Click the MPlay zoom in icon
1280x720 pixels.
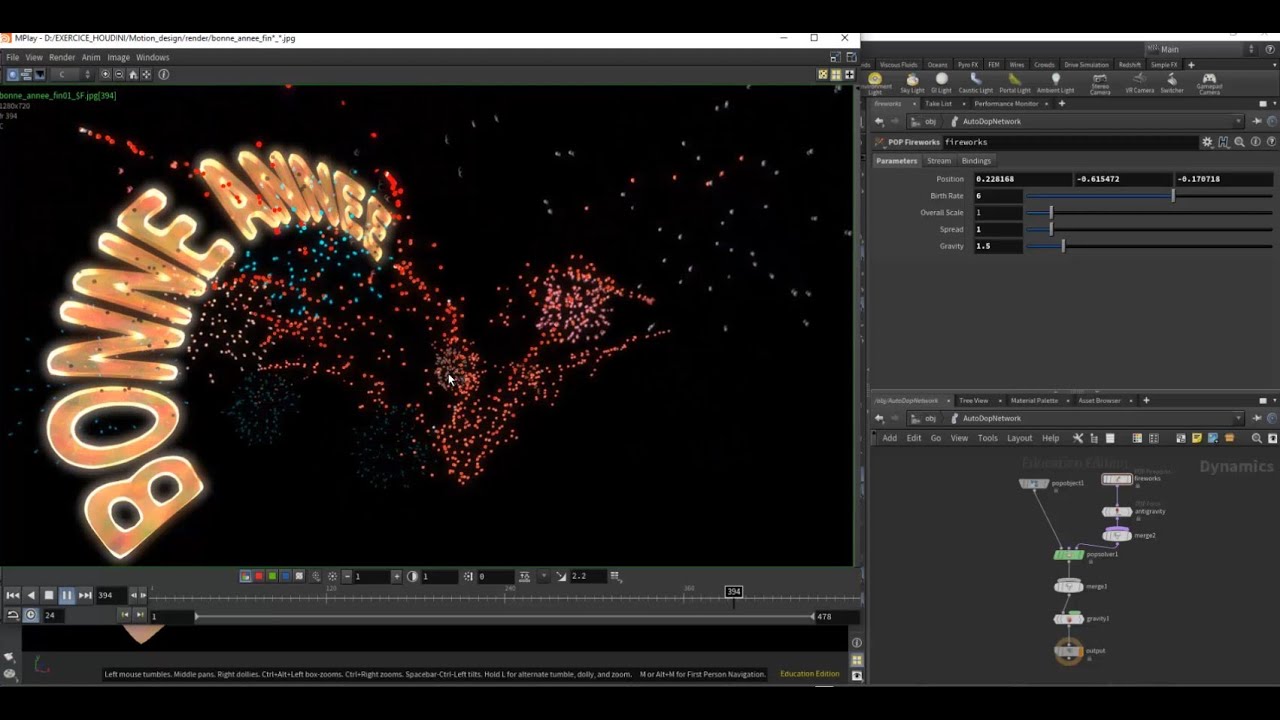[x=105, y=74]
